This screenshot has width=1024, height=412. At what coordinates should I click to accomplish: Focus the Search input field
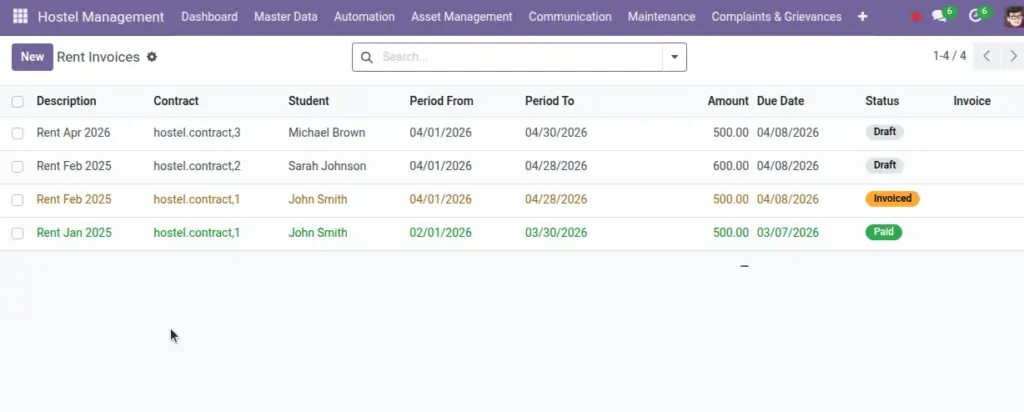coord(520,57)
